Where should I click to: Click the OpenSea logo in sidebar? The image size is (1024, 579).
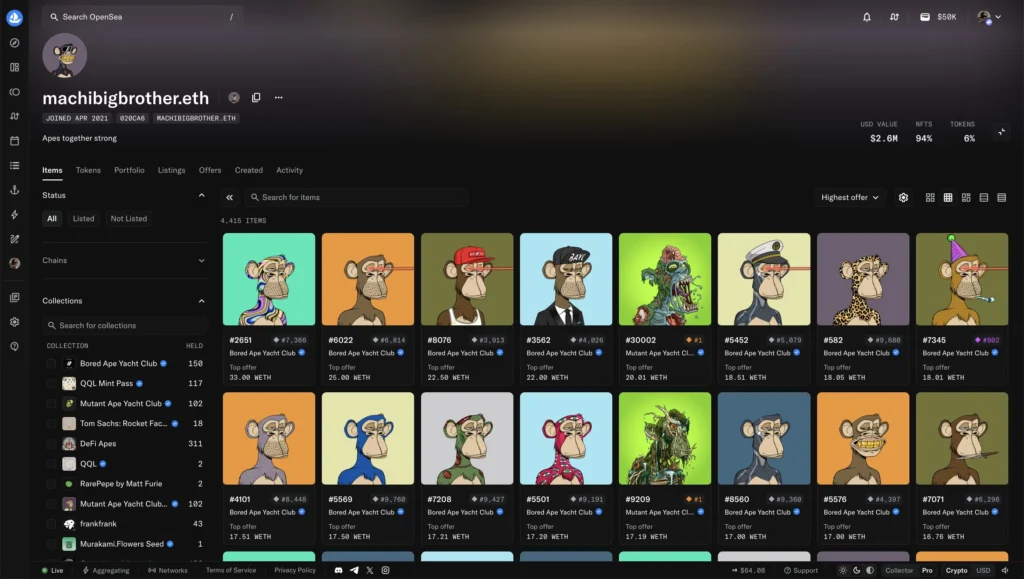[14, 18]
